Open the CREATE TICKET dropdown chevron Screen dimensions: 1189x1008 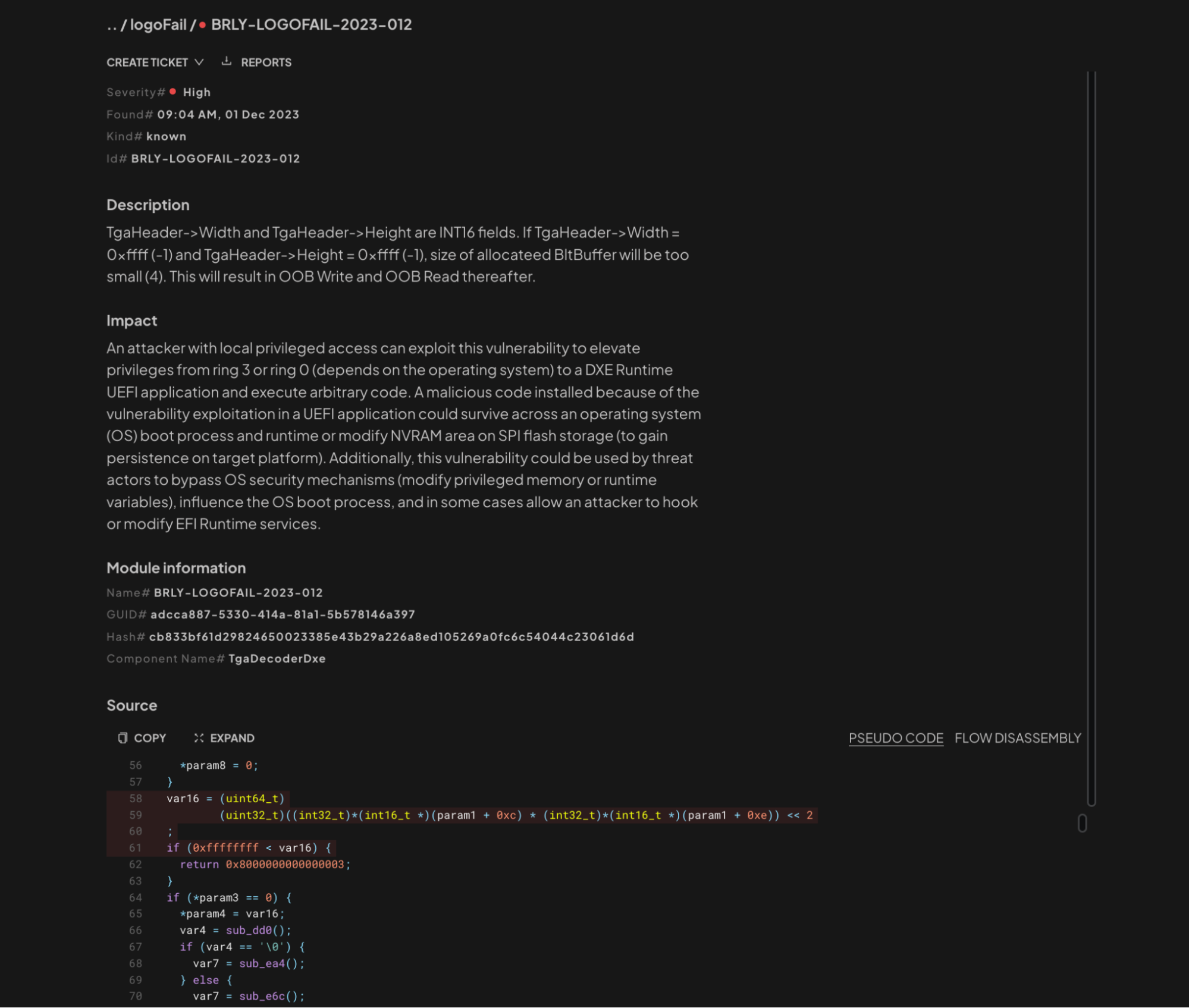[x=199, y=62]
